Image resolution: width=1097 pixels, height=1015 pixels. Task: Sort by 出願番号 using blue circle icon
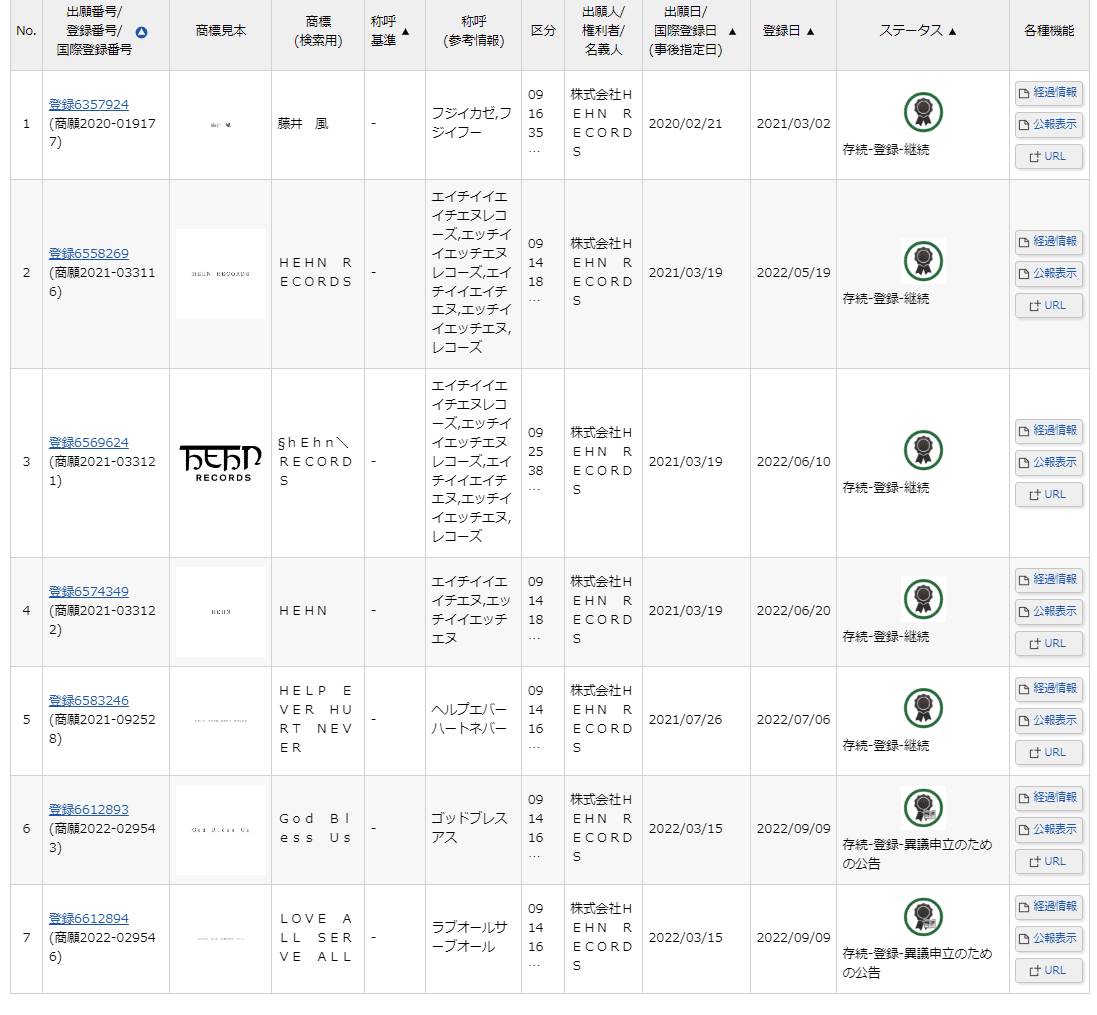[141, 32]
